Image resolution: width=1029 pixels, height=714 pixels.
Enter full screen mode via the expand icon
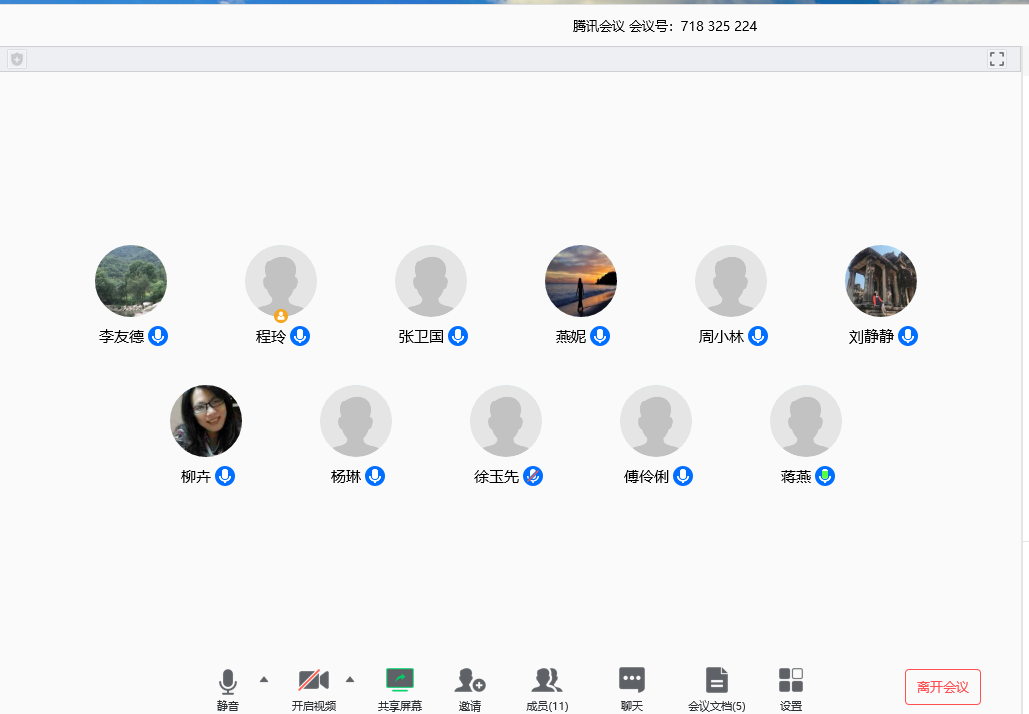(x=996, y=59)
